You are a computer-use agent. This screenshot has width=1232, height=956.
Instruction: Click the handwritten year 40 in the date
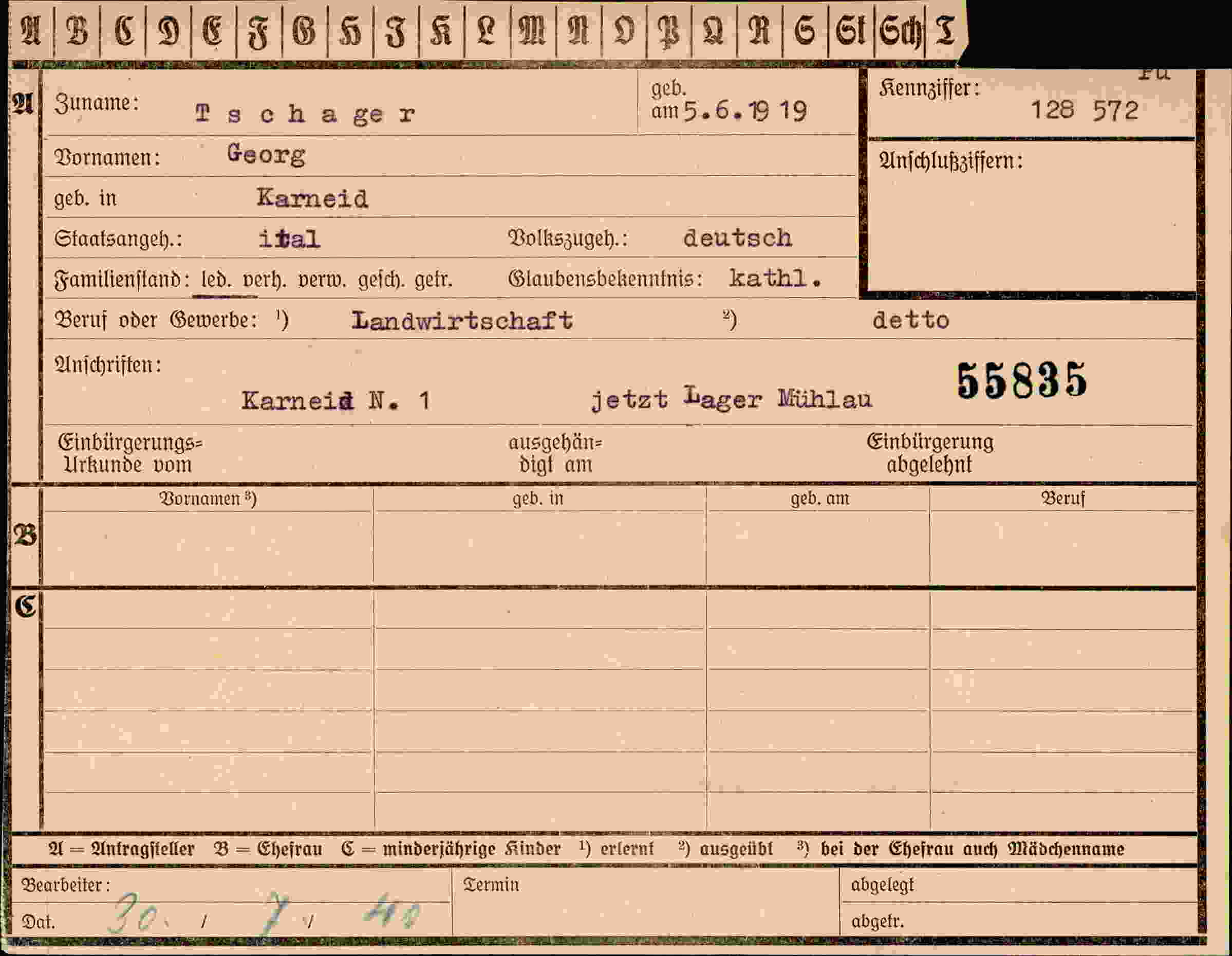click(391, 911)
